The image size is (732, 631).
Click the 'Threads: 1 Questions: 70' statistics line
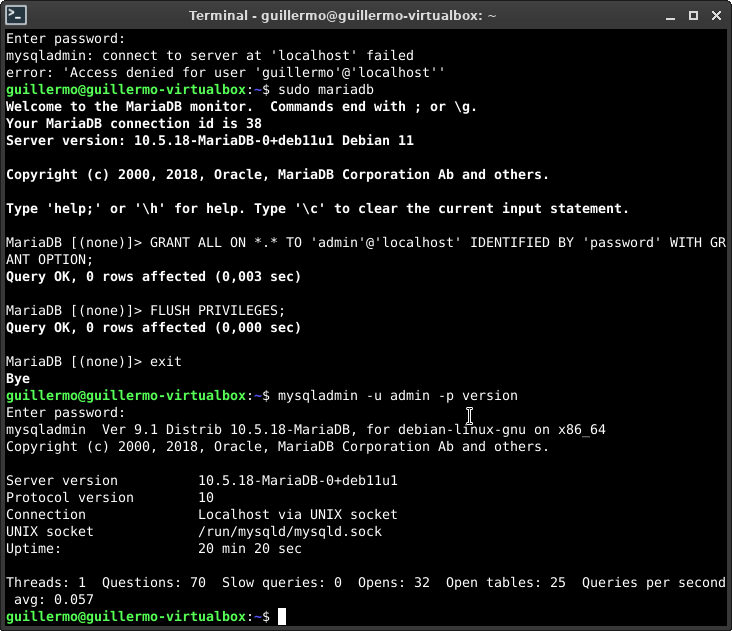tap(100, 583)
